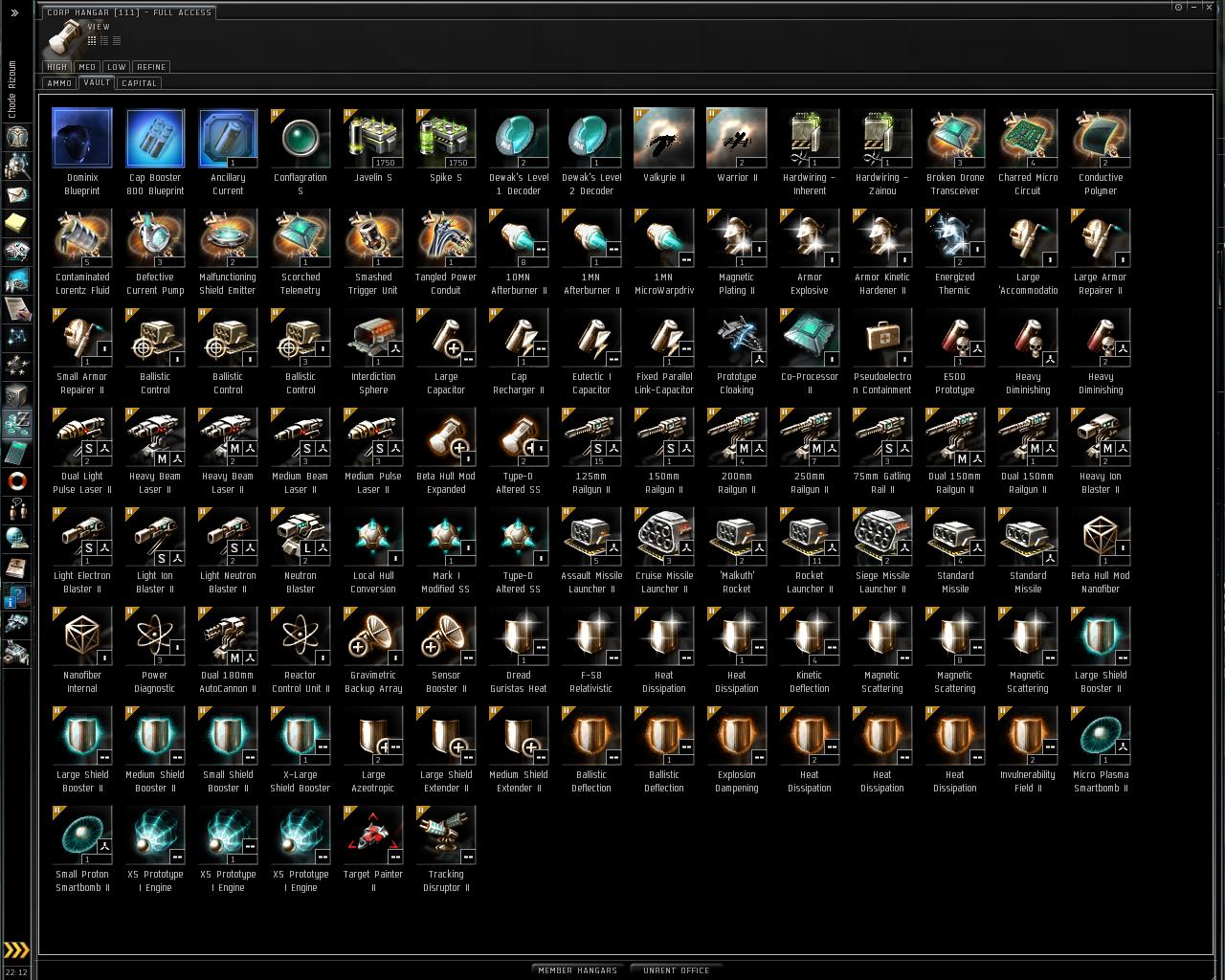The width and height of the screenshot is (1225, 980).
Task: Select the Co-Processor II module
Action: coord(810,351)
